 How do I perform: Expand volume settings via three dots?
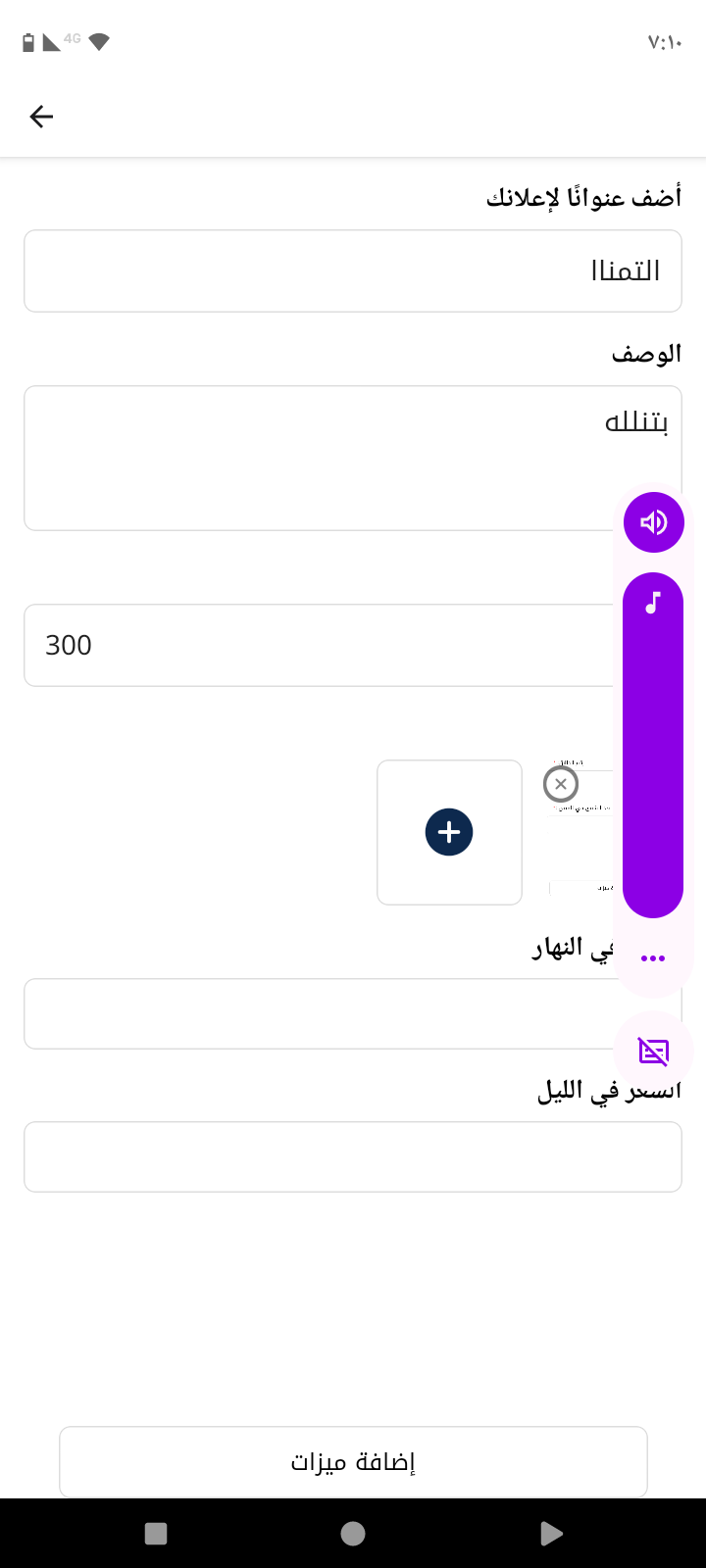[653, 957]
